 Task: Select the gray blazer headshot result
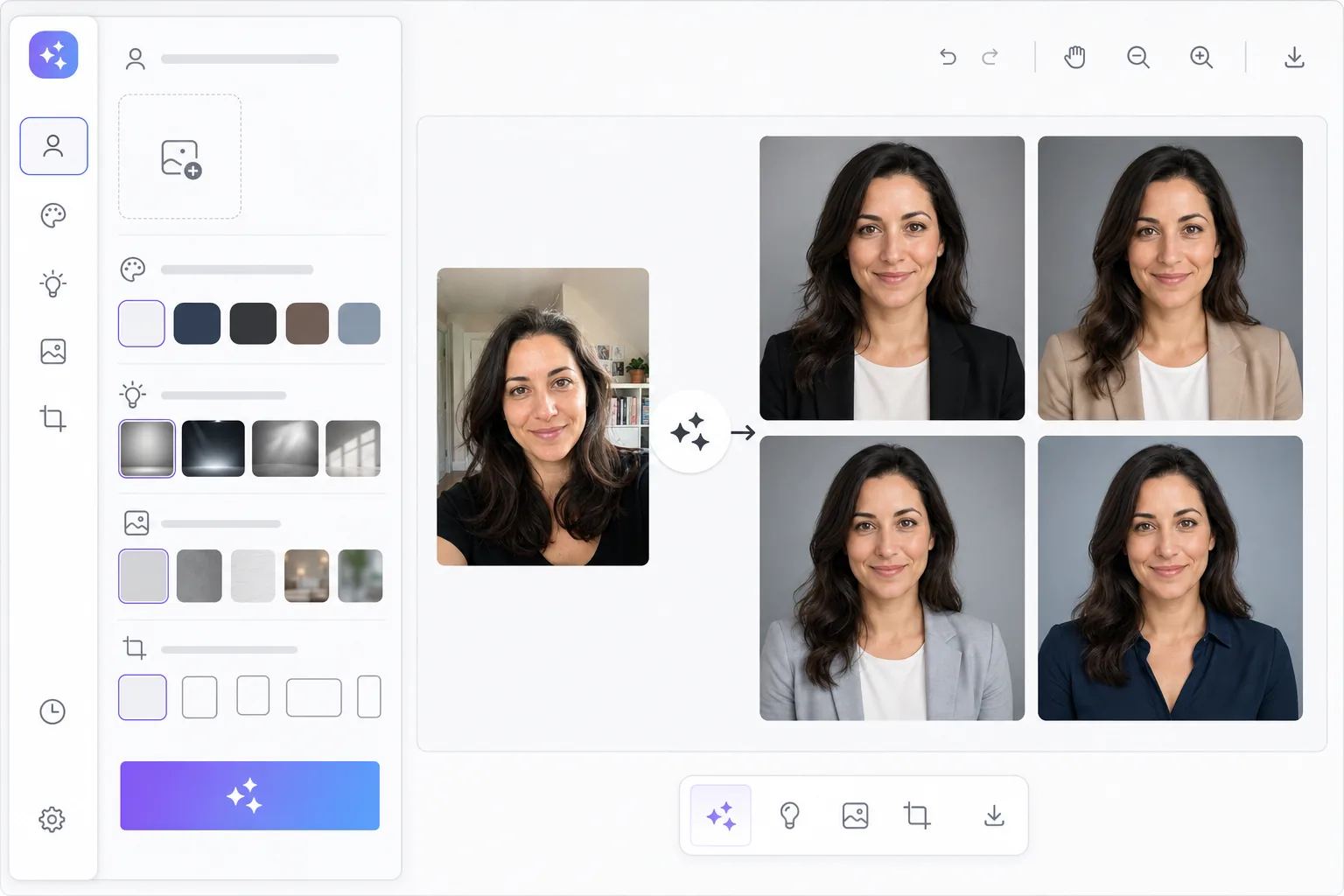point(892,578)
